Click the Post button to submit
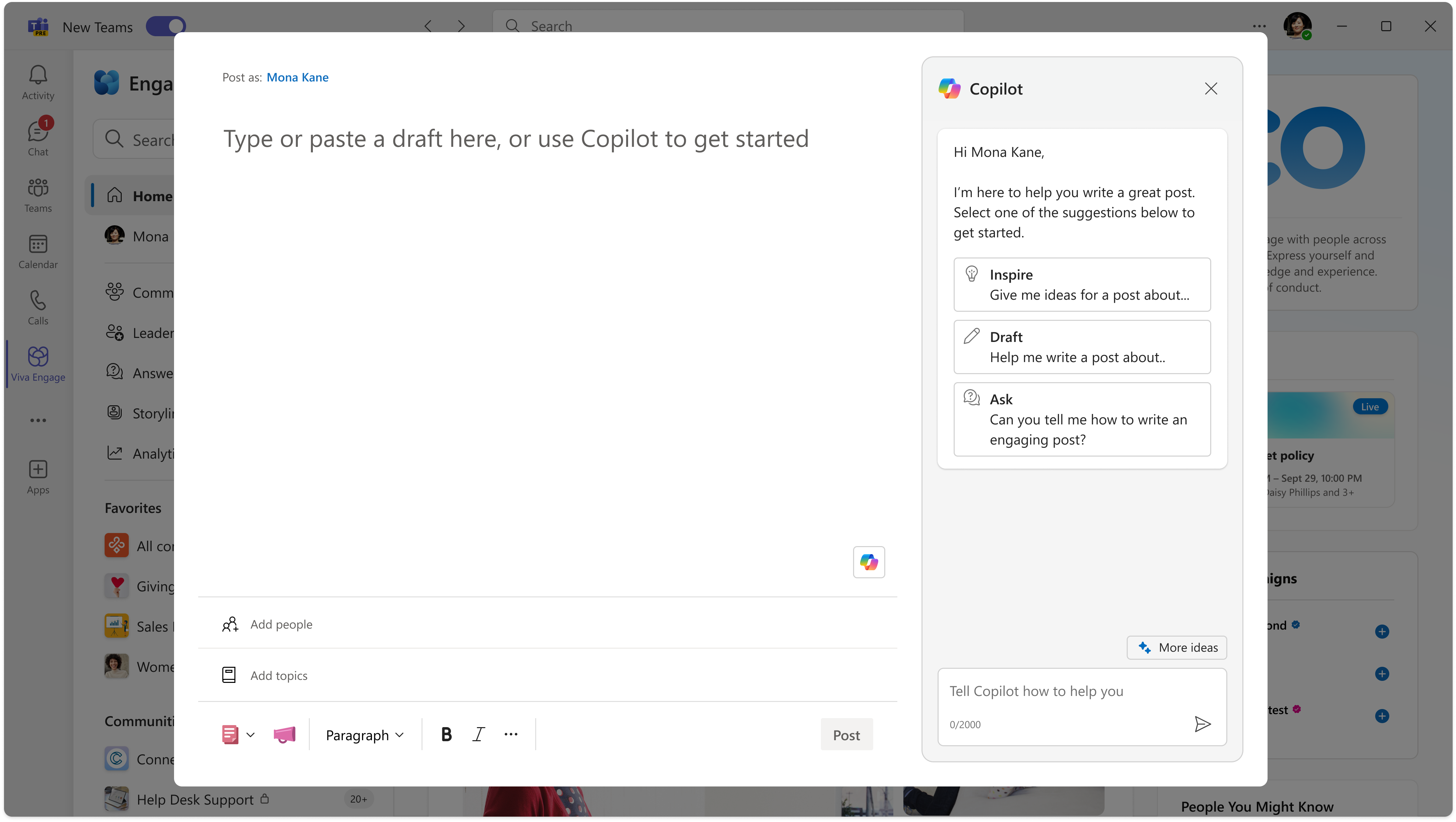The image size is (1456, 822). pyautogui.click(x=845, y=734)
